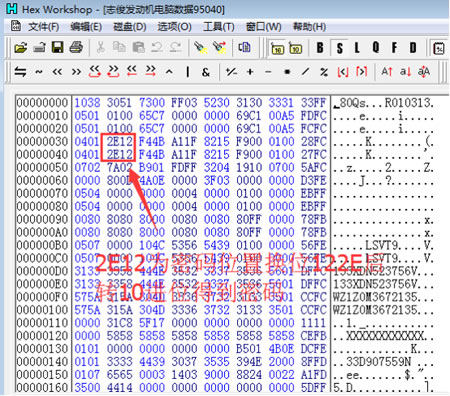450x396 pixels.
Task: Click the decimal base 10 icon
Action: click(295, 48)
